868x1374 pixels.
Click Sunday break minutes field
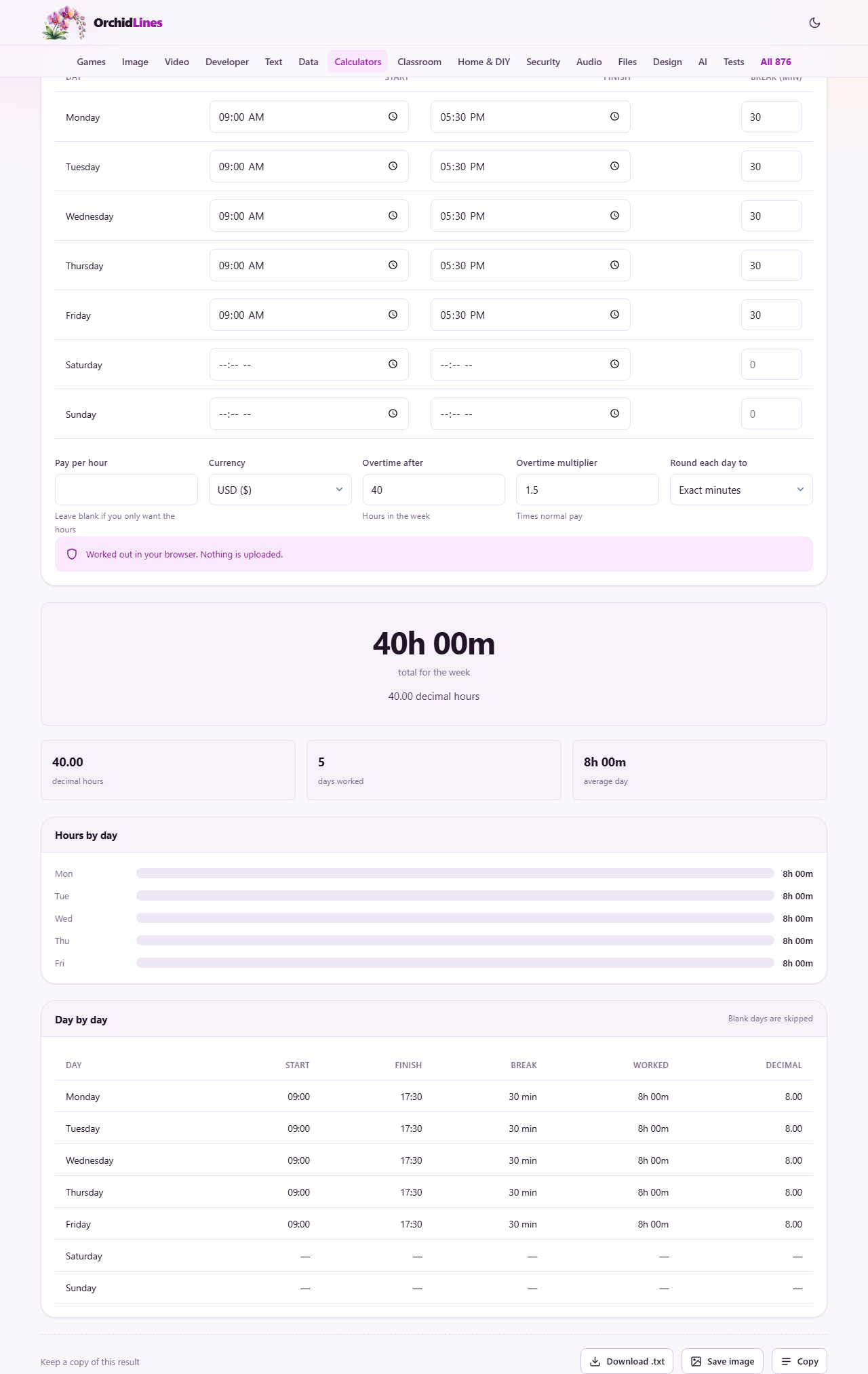(772, 414)
